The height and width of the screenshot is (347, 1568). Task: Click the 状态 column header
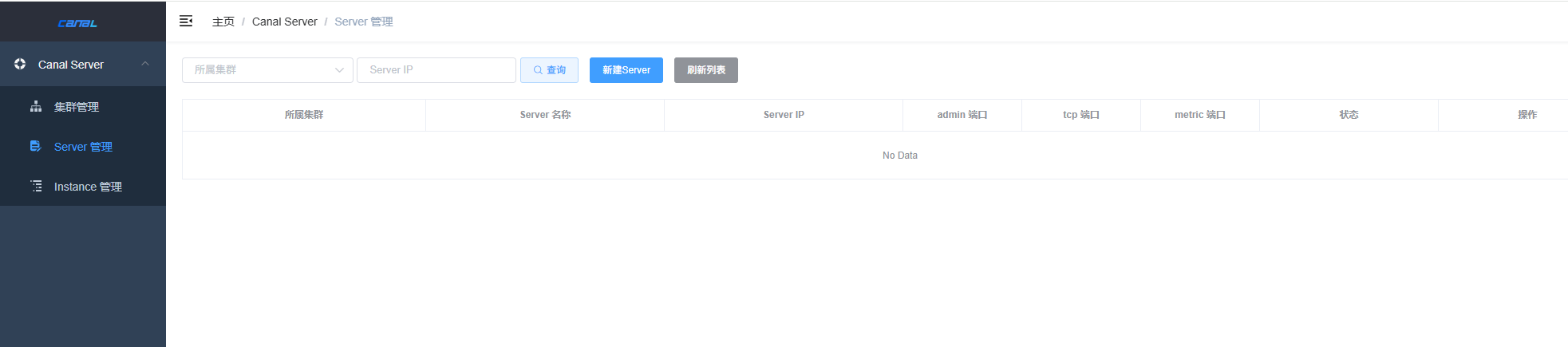pos(1349,115)
